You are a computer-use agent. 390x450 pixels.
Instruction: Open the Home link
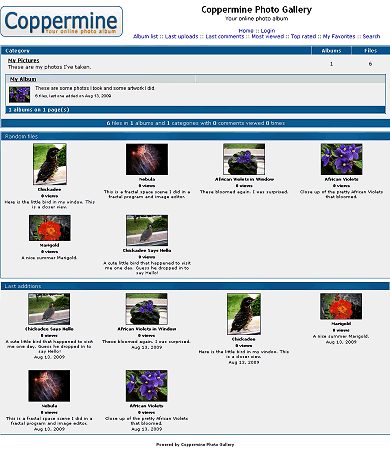(246, 31)
